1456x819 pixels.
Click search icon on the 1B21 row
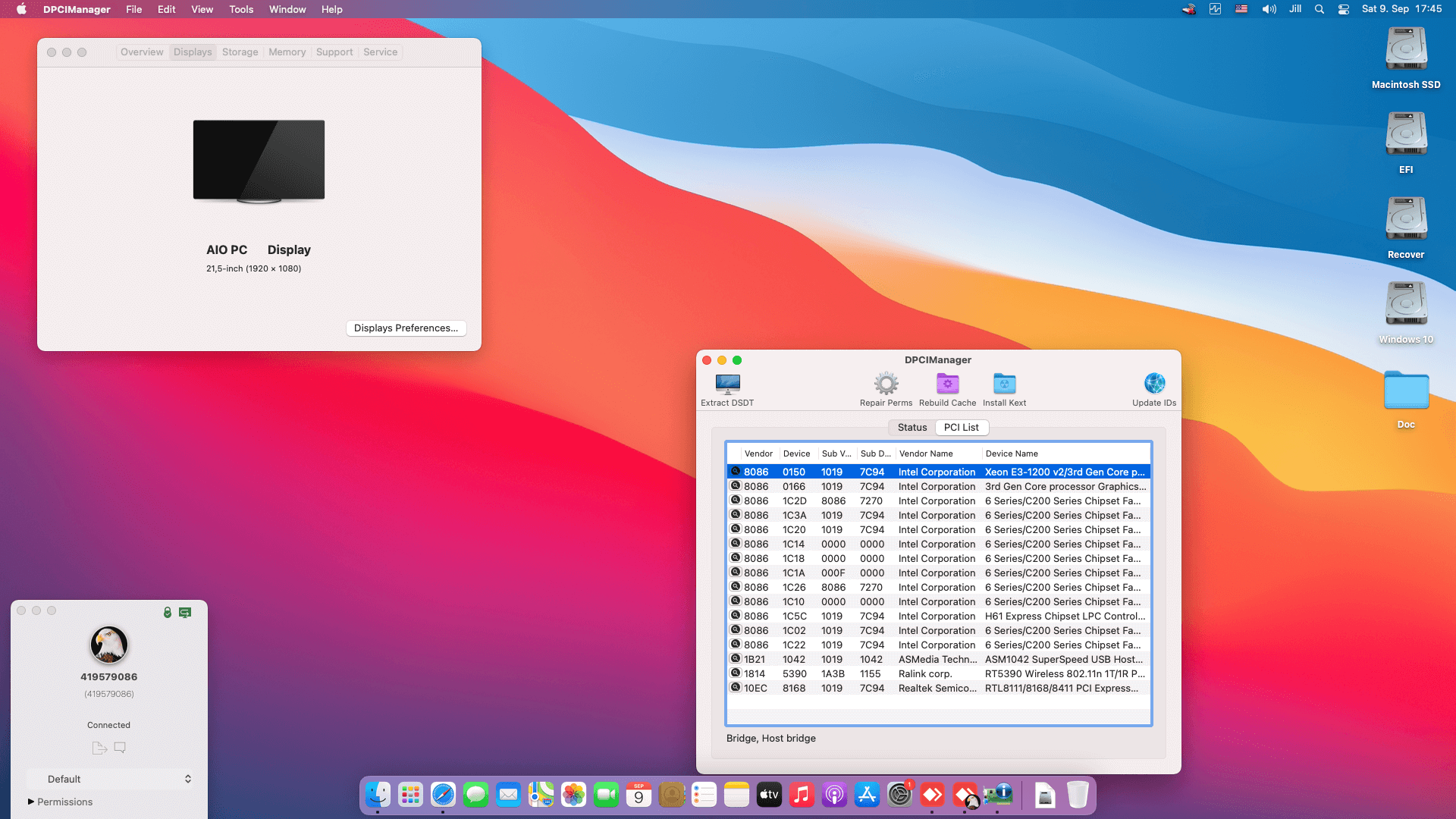click(735, 659)
